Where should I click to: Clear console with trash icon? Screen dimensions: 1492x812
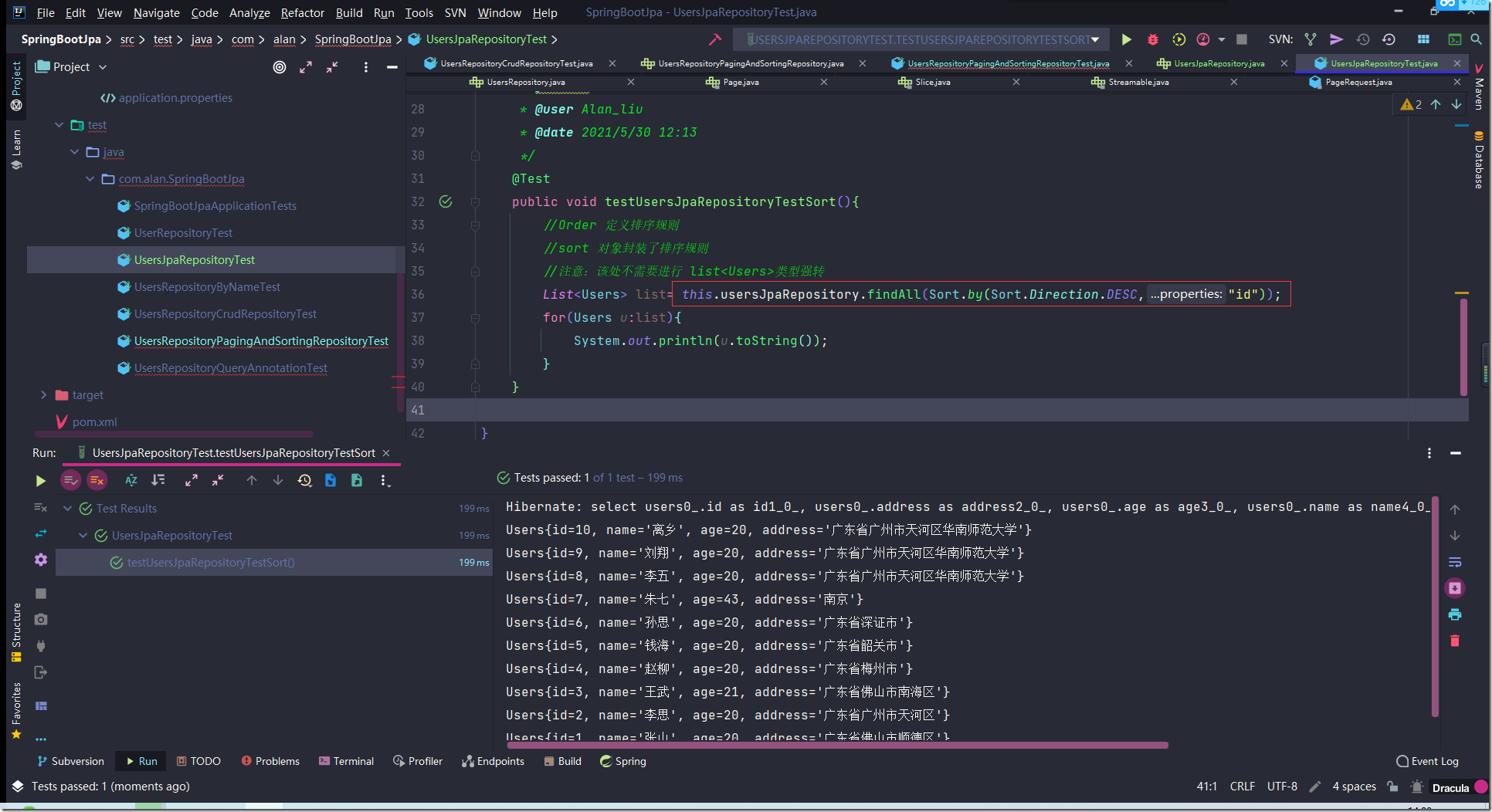point(1455,641)
